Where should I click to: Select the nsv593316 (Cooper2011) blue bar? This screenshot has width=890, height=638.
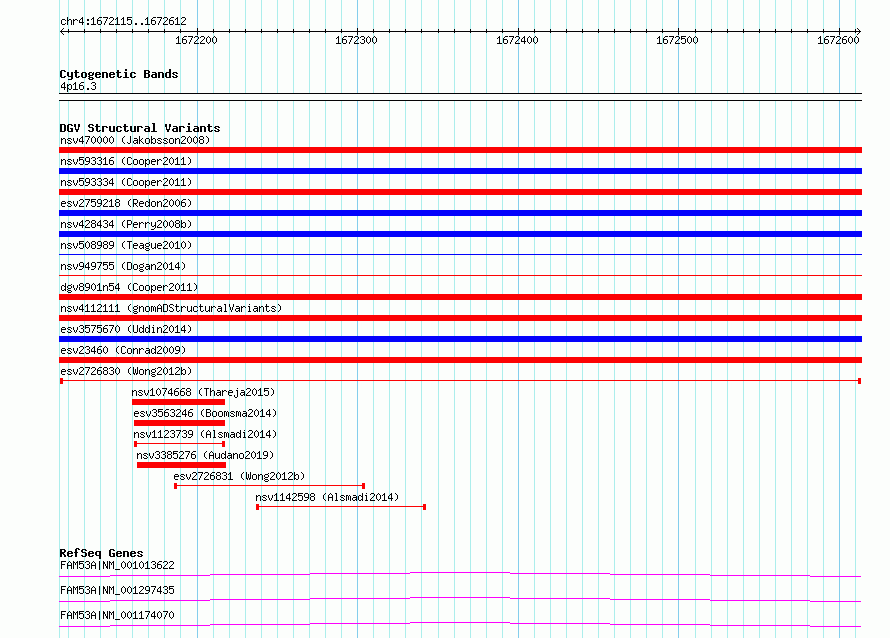[x=460, y=171]
